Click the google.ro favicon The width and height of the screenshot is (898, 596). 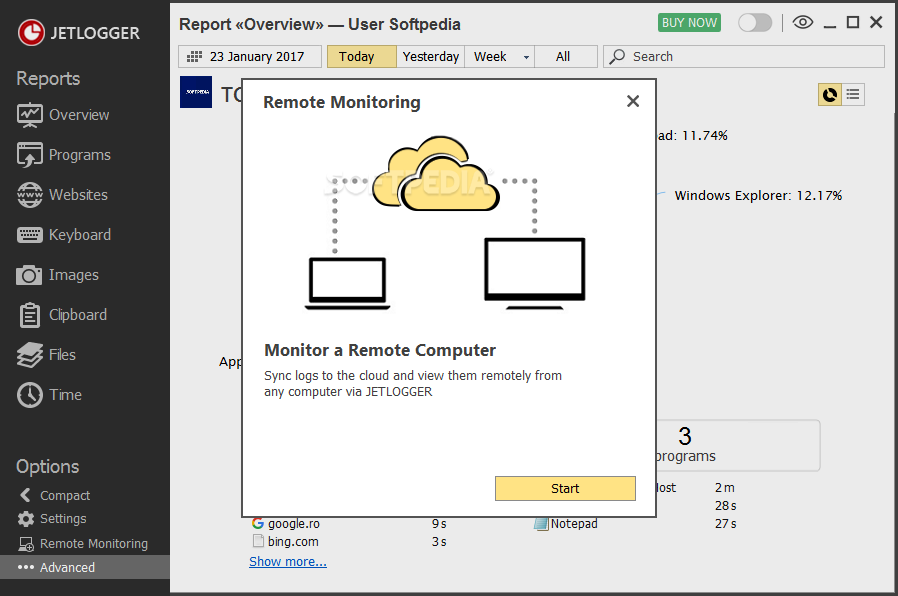pos(258,523)
